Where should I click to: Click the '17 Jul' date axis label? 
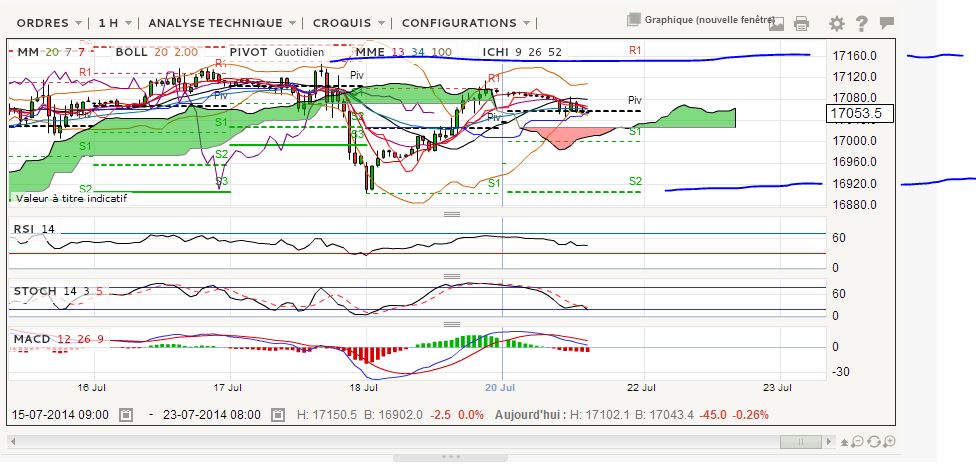tap(228, 387)
